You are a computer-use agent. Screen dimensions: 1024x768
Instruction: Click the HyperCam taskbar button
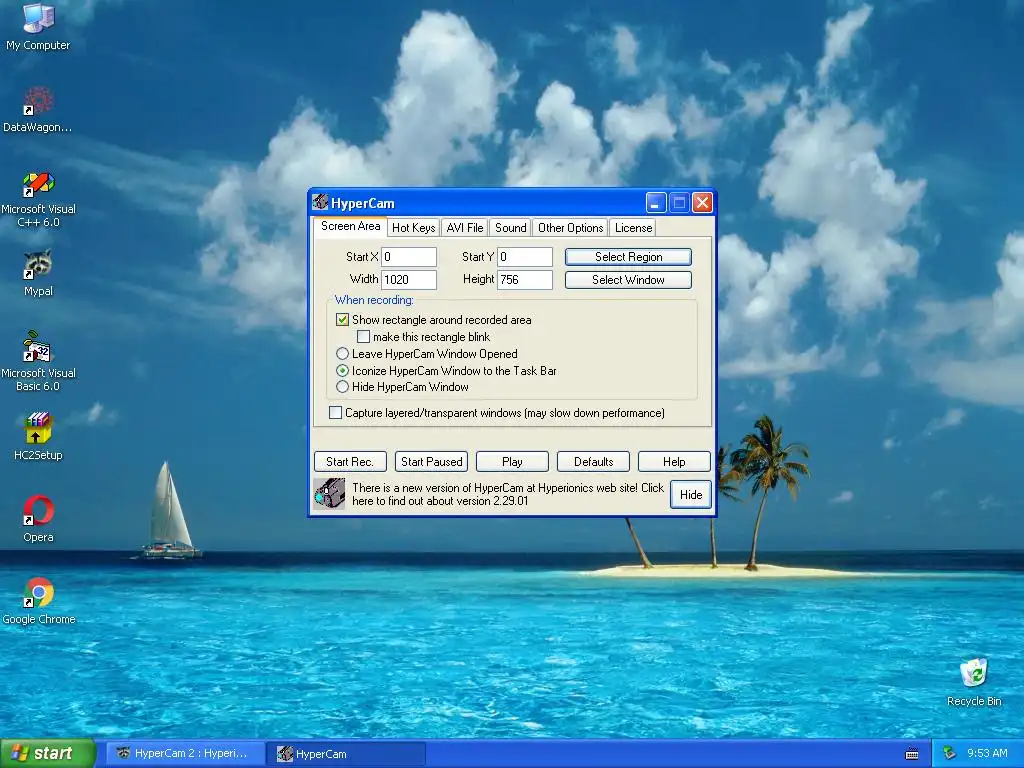point(347,754)
